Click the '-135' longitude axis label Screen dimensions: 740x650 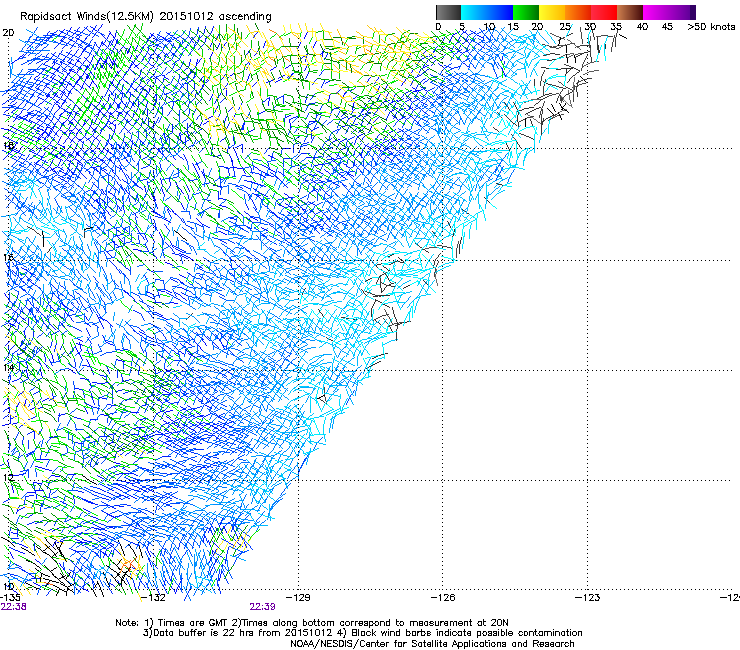[x=10, y=597]
